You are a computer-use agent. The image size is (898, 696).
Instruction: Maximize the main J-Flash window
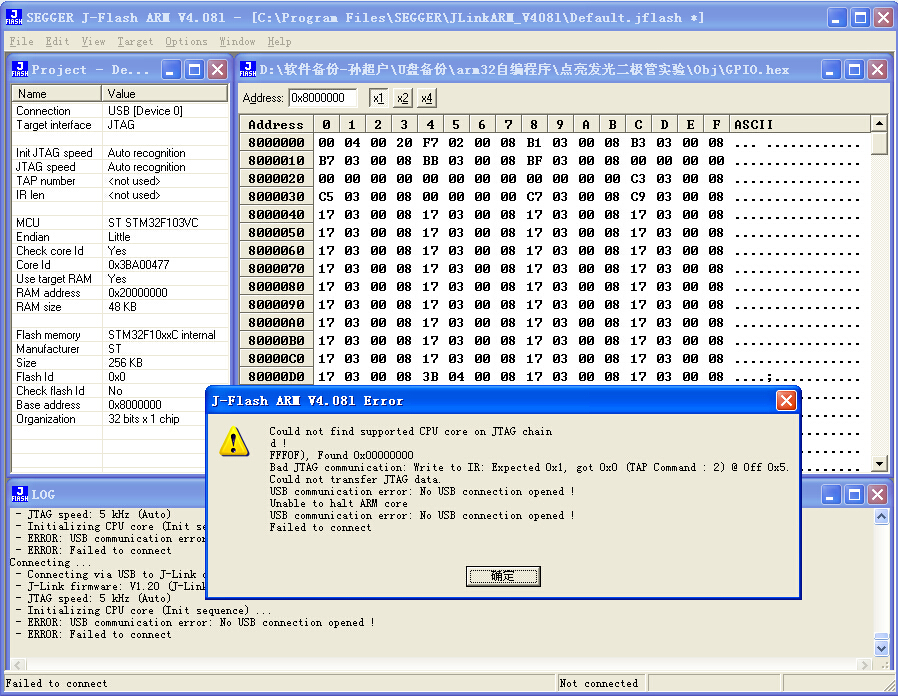click(x=860, y=18)
